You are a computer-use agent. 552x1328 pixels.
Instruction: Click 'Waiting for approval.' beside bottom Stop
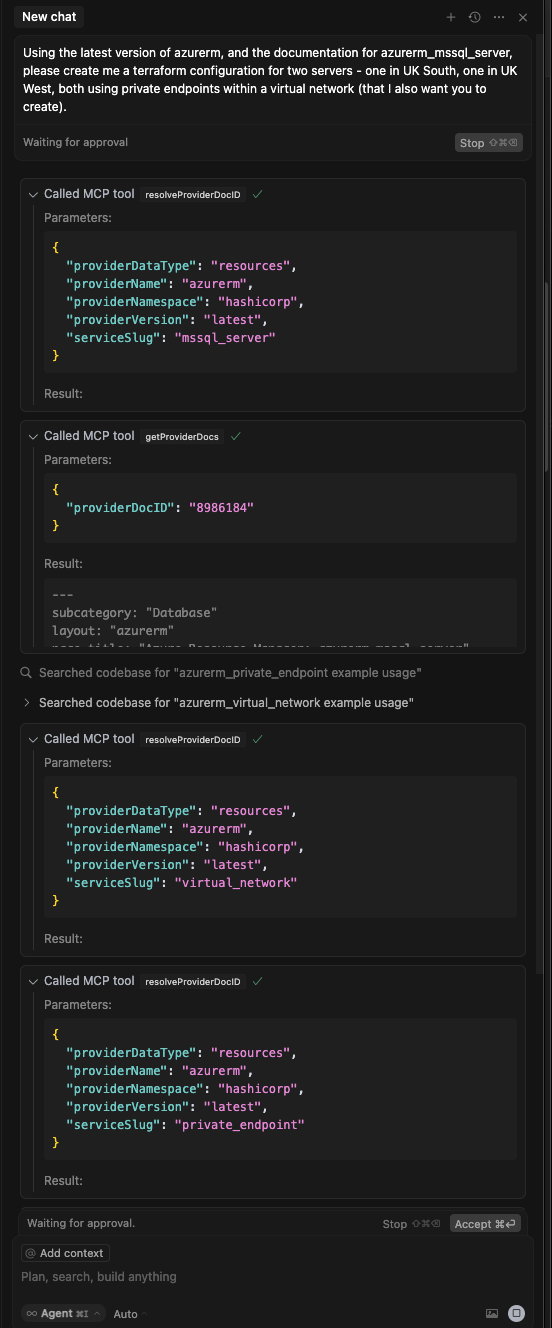coord(81,1223)
